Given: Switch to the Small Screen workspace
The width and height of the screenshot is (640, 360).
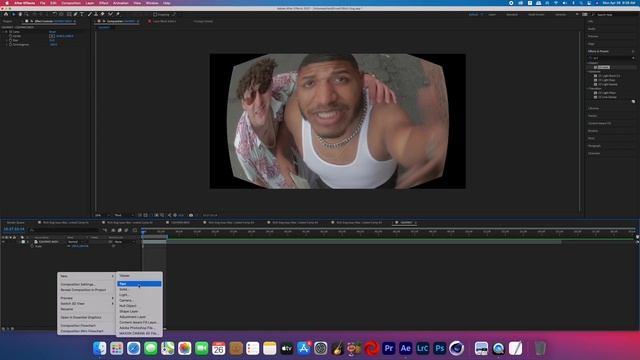Looking at the screenshot, I should coord(536,14).
